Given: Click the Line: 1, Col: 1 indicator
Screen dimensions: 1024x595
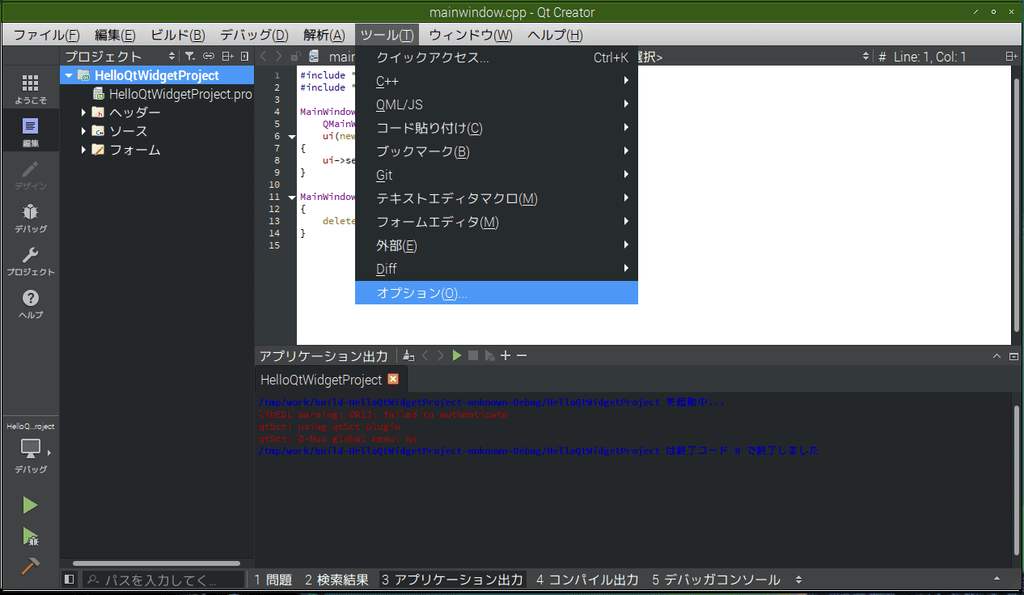Looking at the screenshot, I should click(x=930, y=57).
